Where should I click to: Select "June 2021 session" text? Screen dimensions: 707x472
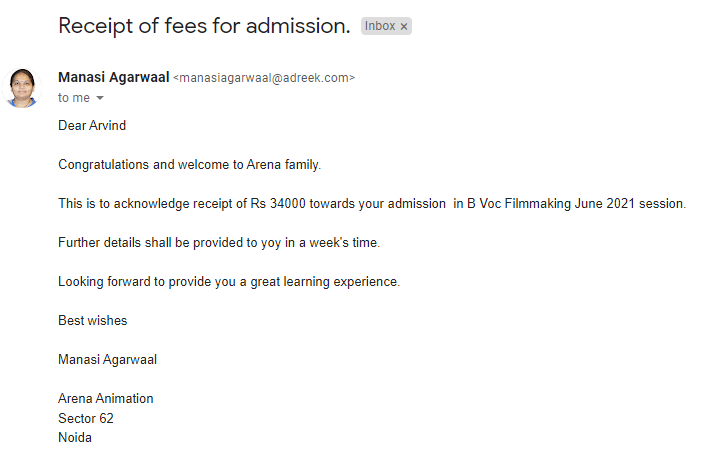[x=629, y=203]
